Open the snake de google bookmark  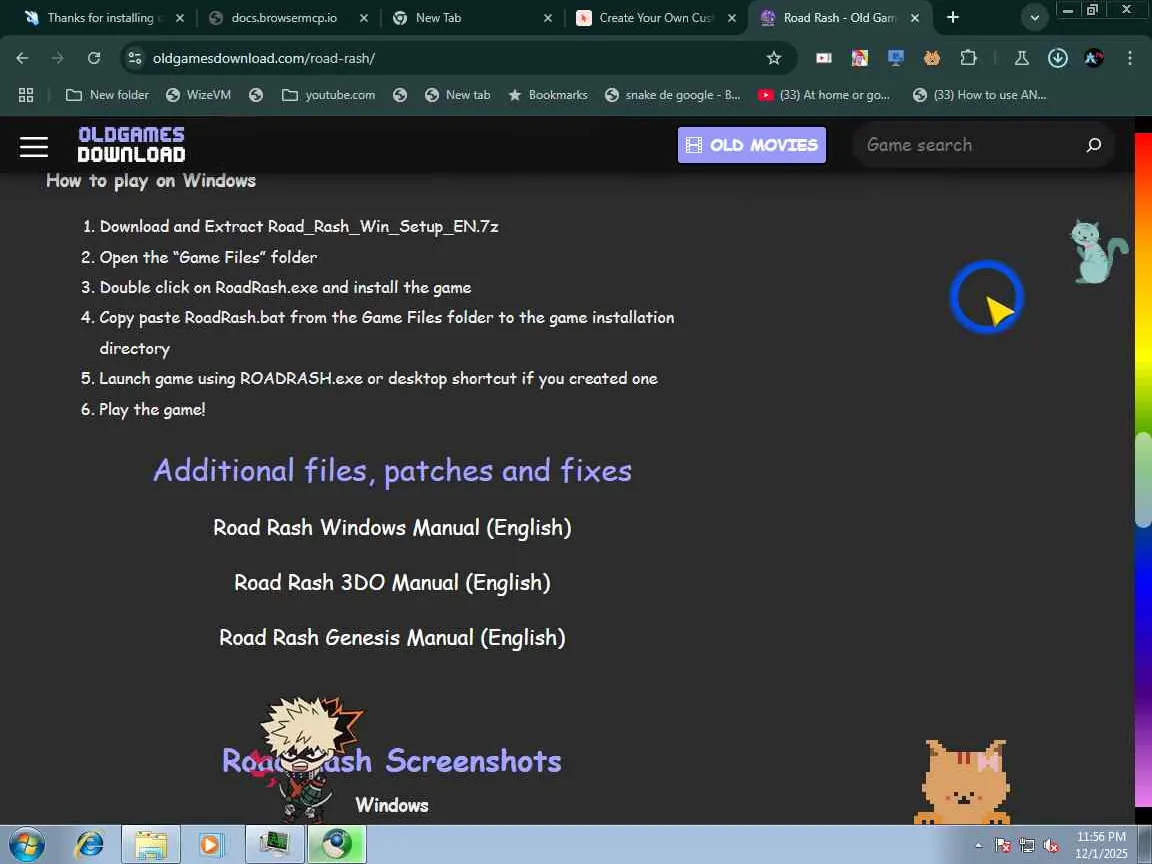tap(672, 95)
